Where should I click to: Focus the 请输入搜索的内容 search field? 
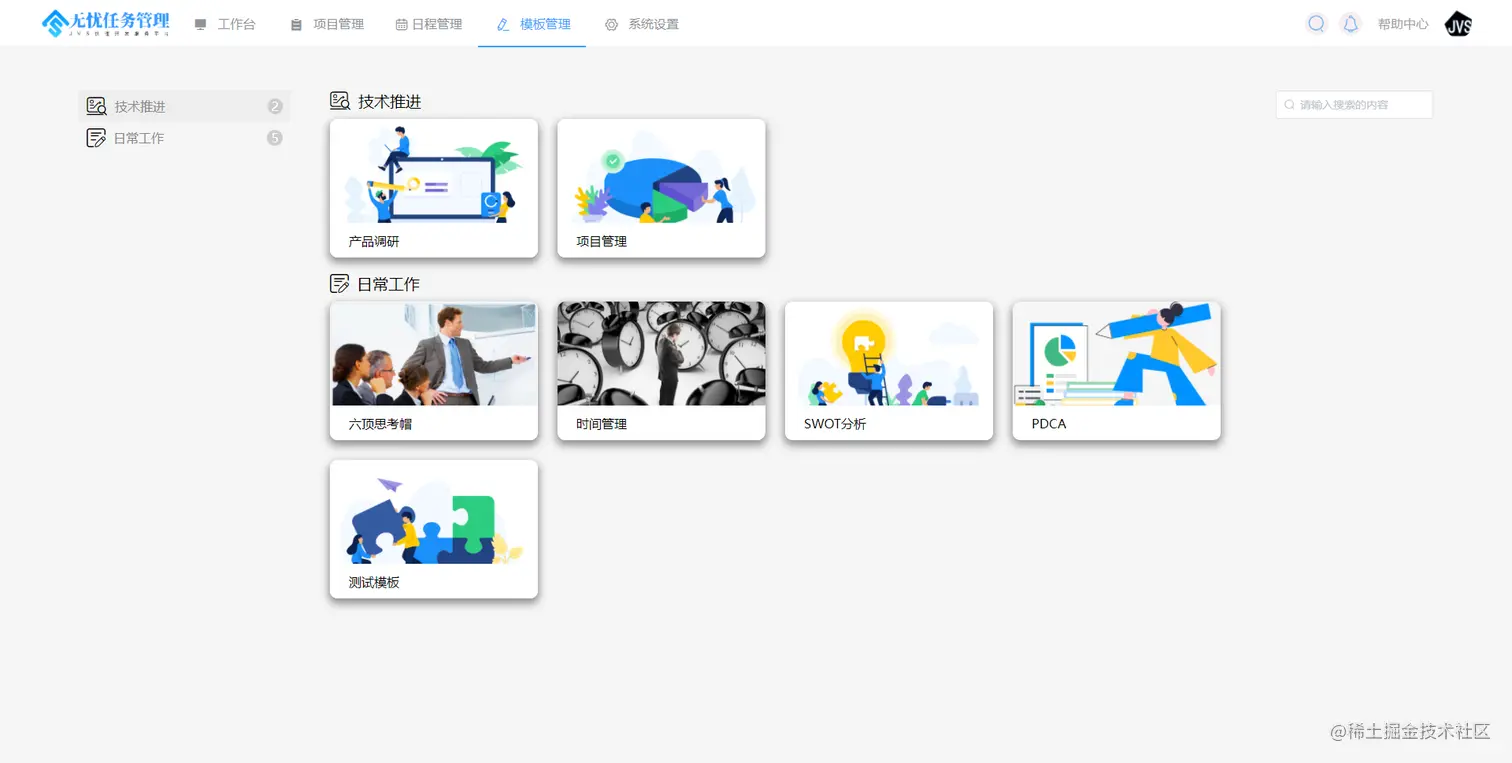(x=1354, y=104)
